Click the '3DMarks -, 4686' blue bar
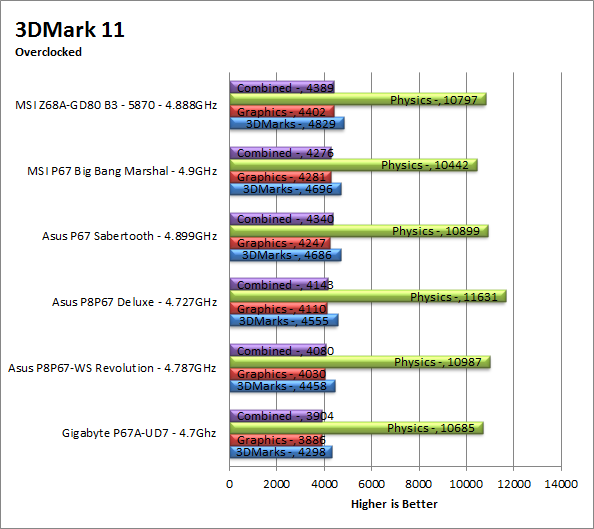594x529 pixels. click(x=286, y=255)
